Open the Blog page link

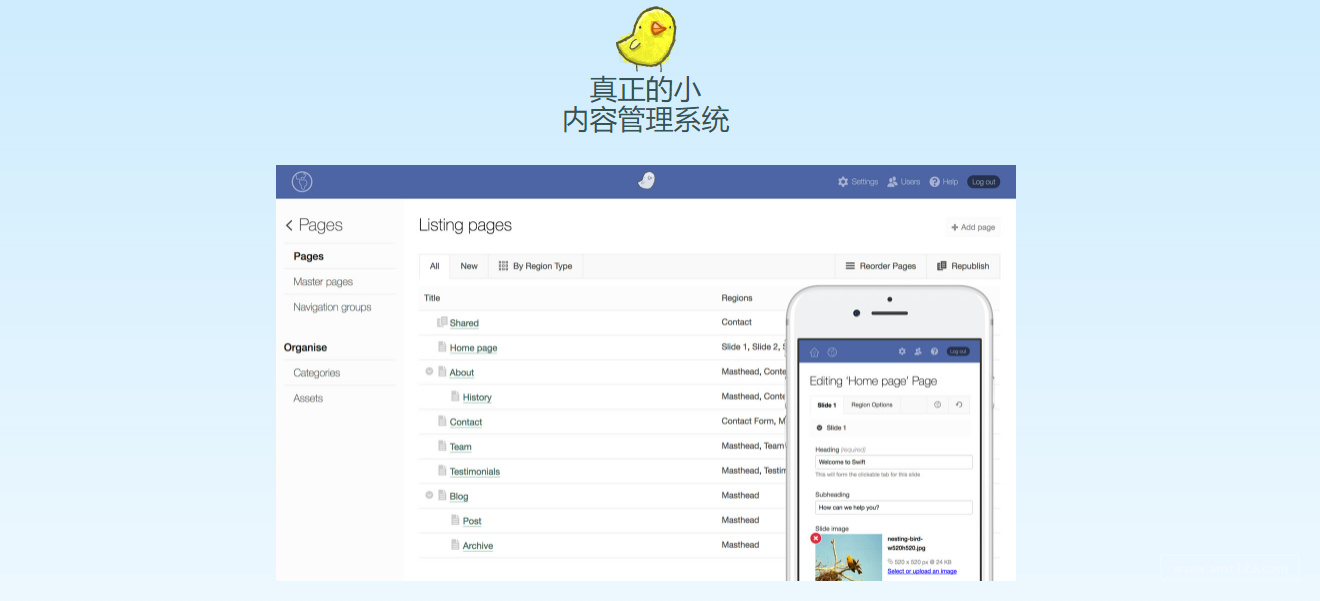pyautogui.click(x=459, y=496)
